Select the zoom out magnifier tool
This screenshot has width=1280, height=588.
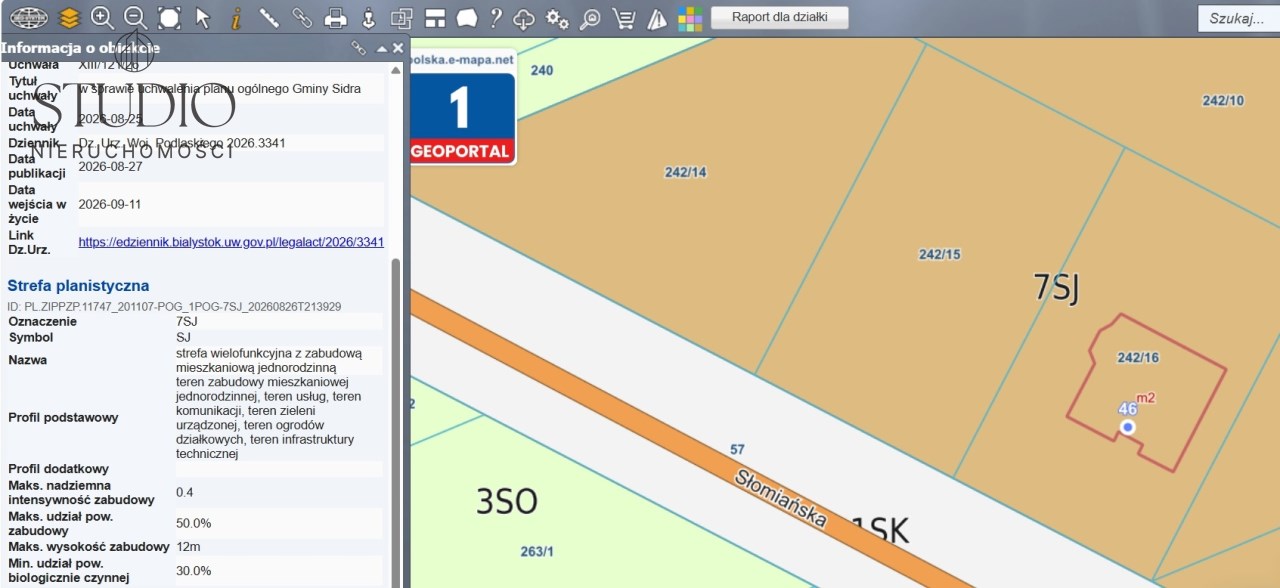tap(135, 18)
